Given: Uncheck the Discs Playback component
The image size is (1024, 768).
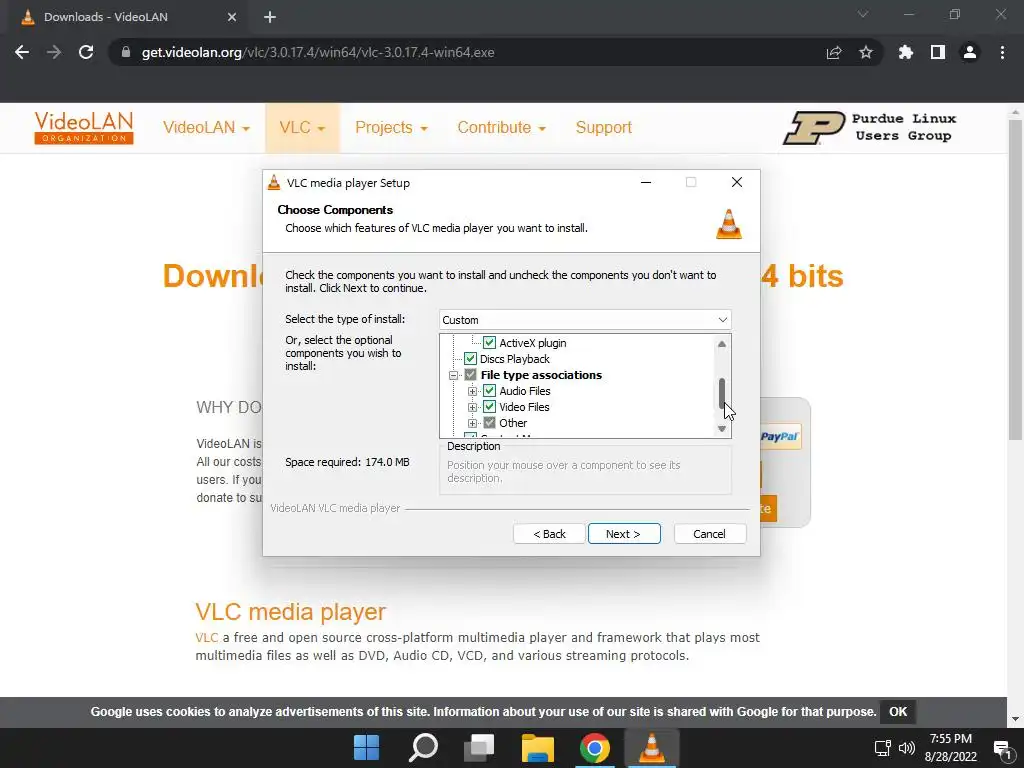Looking at the screenshot, I should [x=470, y=359].
